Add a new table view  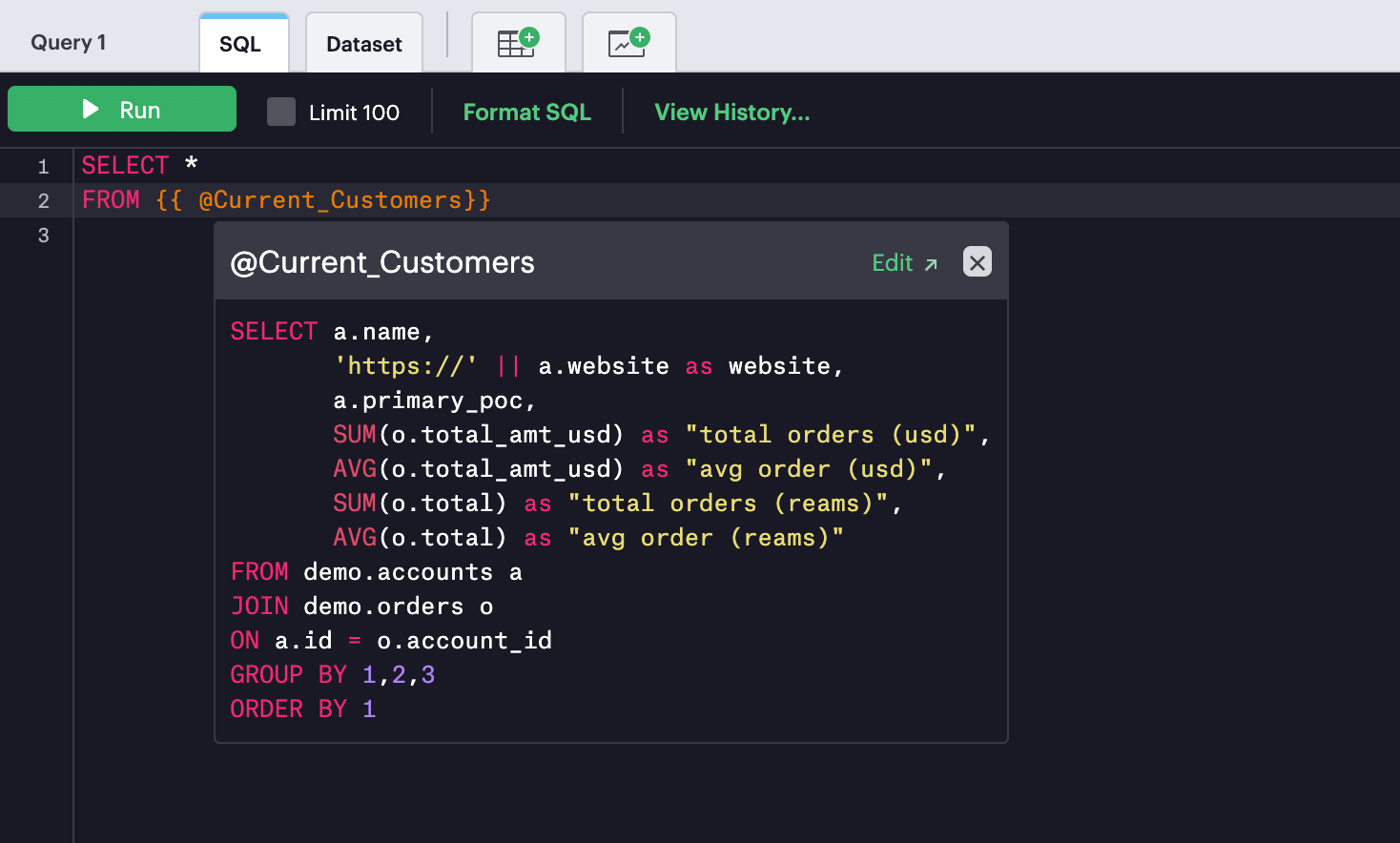click(x=519, y=42)
